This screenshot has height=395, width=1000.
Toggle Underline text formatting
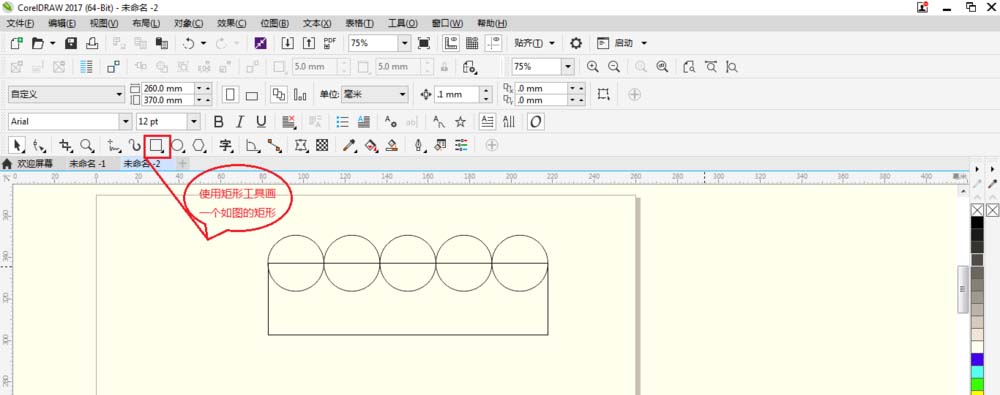(261, 121)
